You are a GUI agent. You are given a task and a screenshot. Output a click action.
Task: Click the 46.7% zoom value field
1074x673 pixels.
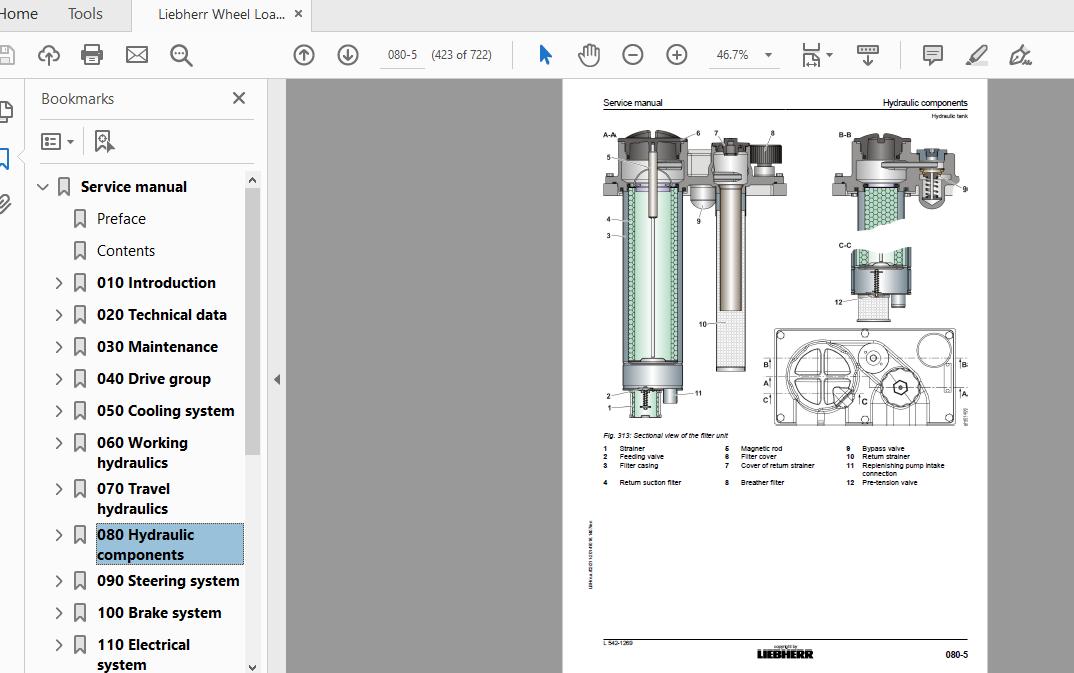tap(732, 55)
